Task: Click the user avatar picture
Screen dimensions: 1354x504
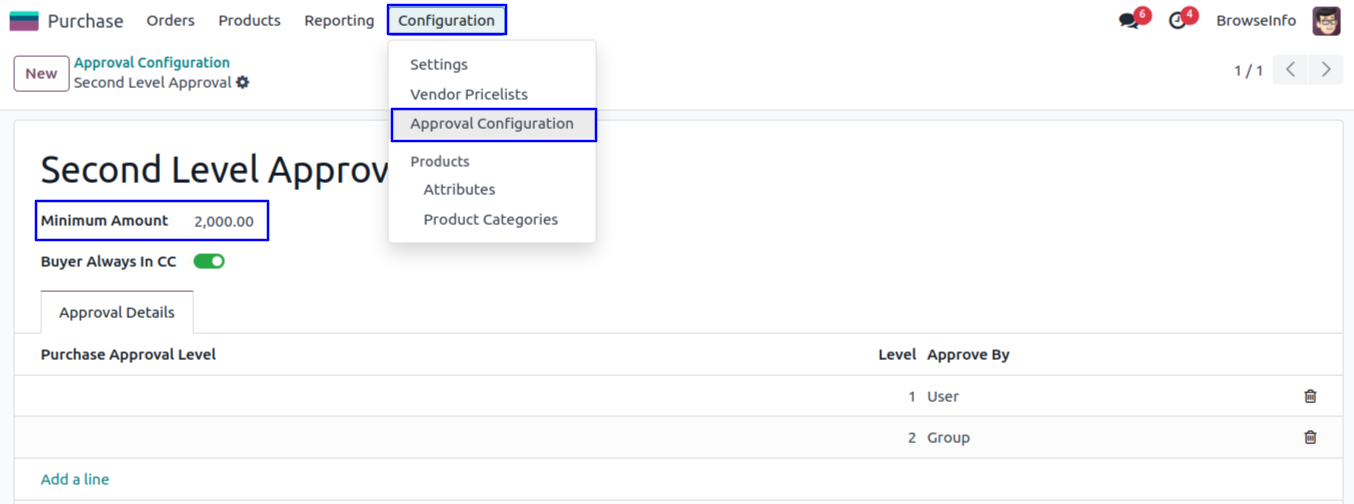Action: (x=1326, y=20)
